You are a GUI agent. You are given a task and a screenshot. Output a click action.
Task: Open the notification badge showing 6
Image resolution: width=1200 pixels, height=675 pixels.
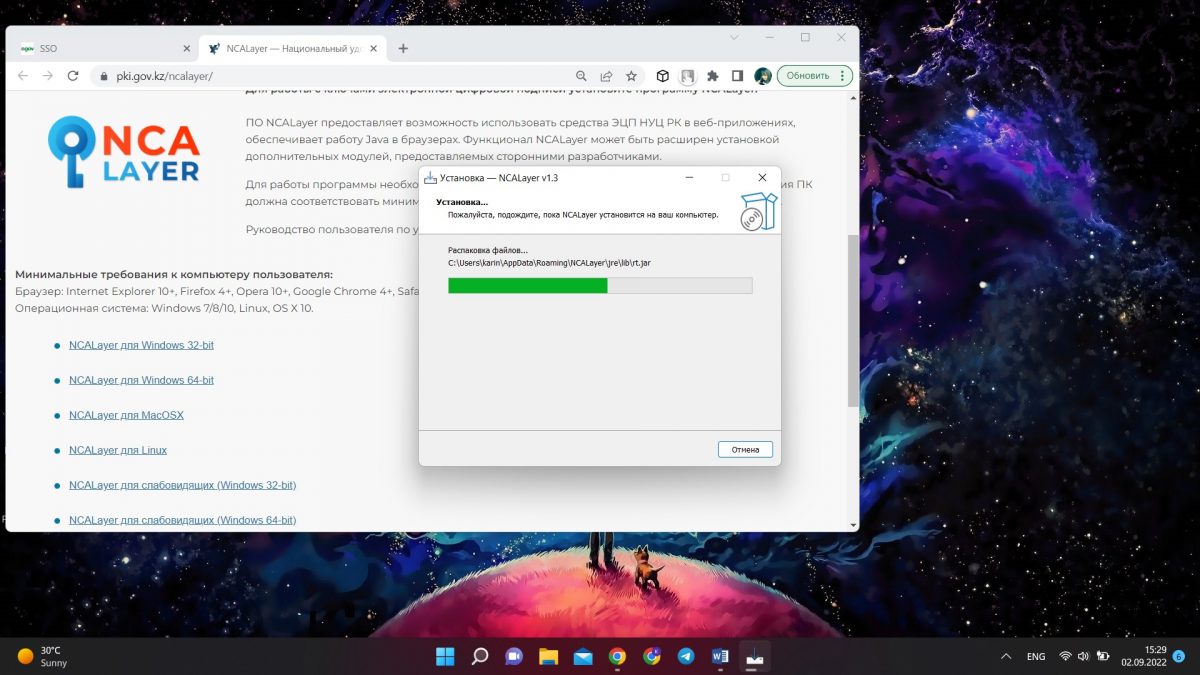point(1179,657)
